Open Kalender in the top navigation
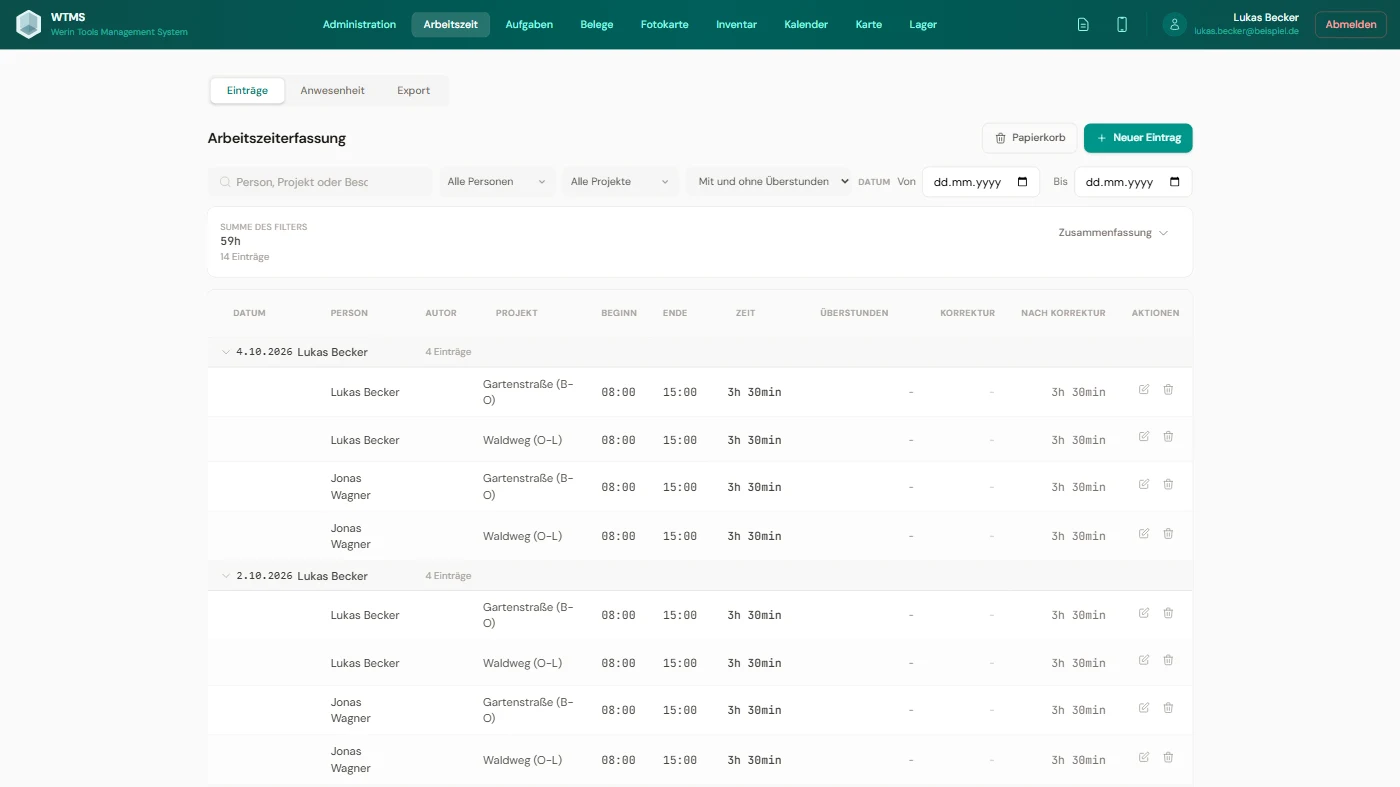The height and width of the screenshot is (787, 1400). 806,25
